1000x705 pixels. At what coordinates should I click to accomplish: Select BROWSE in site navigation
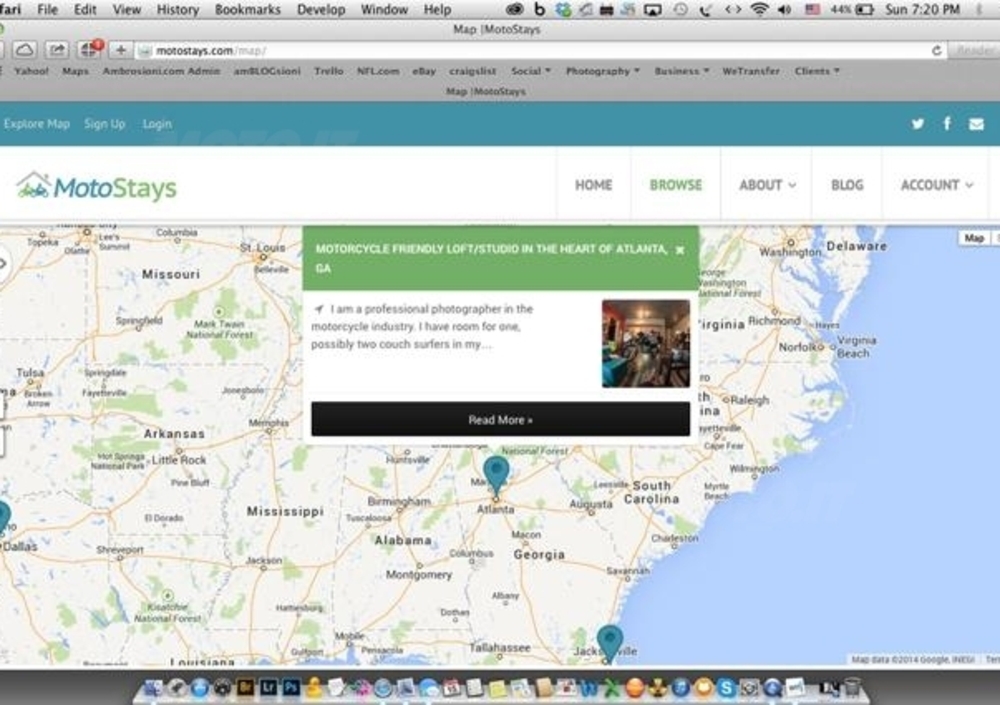[x=676, y=185]
